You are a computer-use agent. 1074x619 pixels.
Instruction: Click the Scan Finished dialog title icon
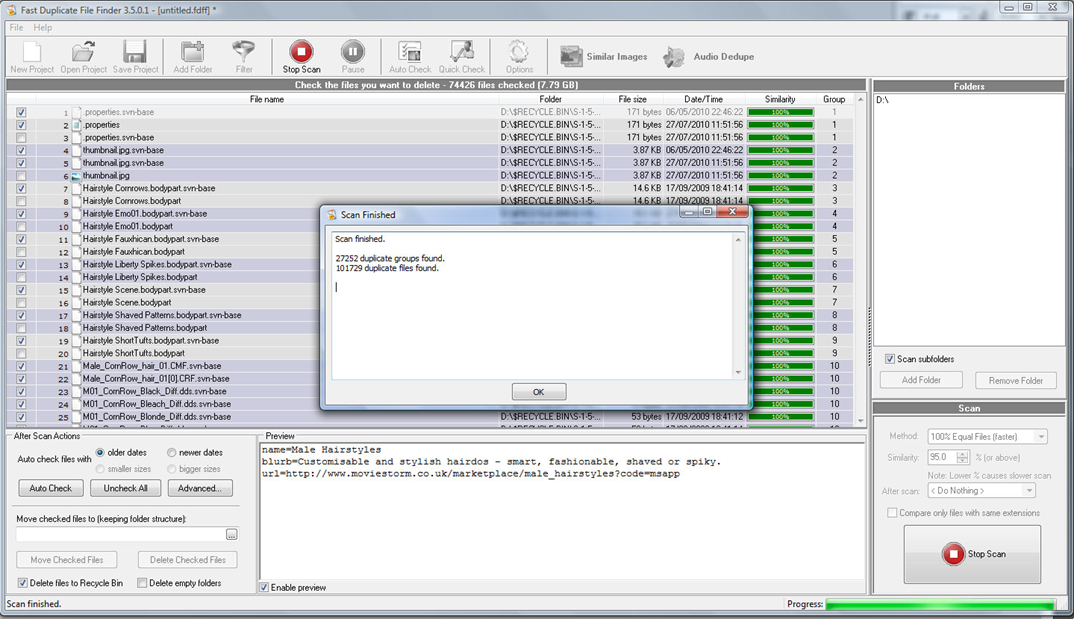332,215
